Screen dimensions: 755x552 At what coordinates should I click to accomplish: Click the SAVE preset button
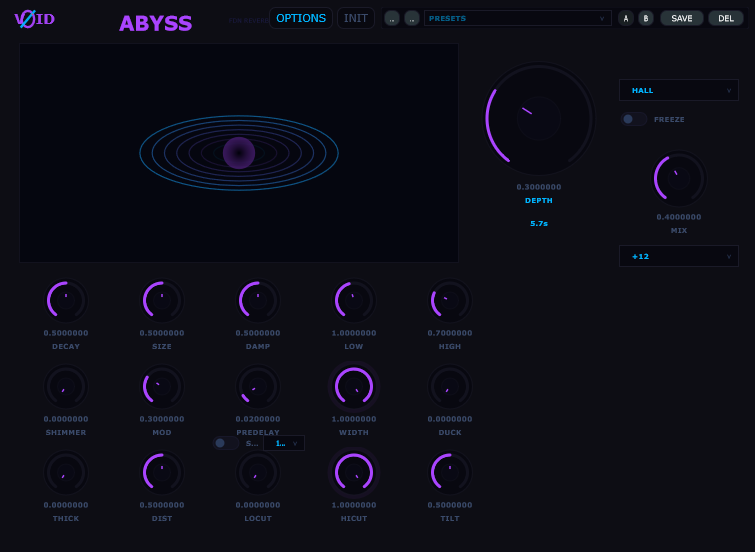[682, 18]
